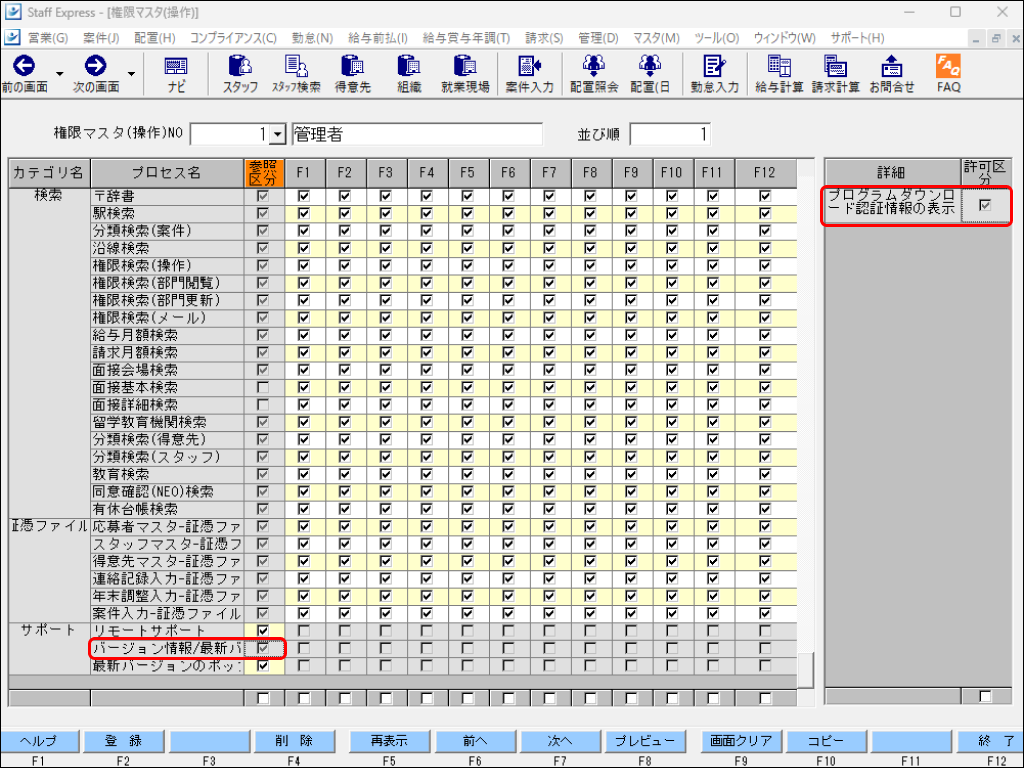Image resolution: width=1024 pixels, height=768 pixels.
Task: Open the 配置(日 toolbar icon
Action: 649,67
